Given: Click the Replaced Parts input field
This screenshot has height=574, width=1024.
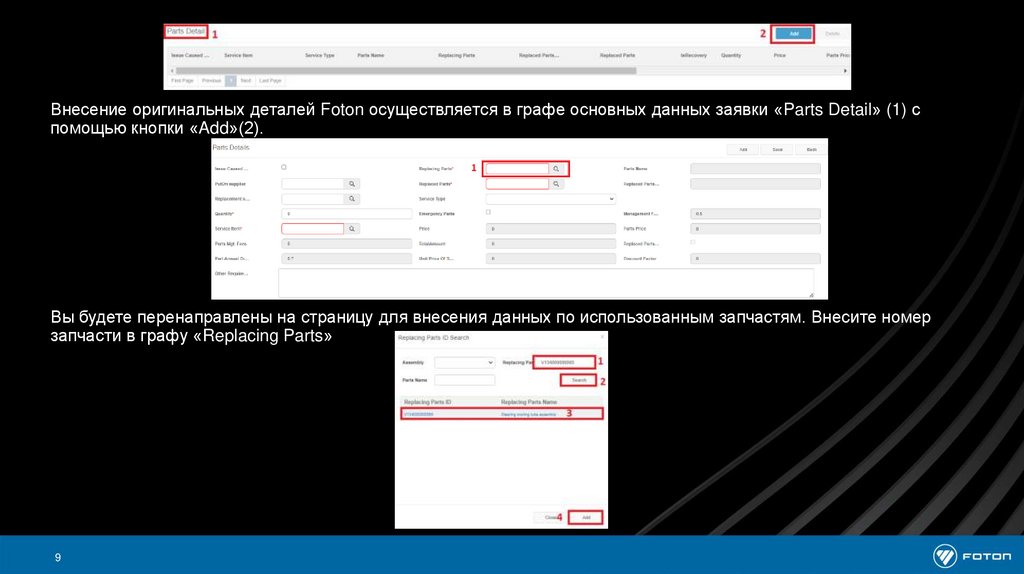Looking at the screenshot, I should (517, 184).
